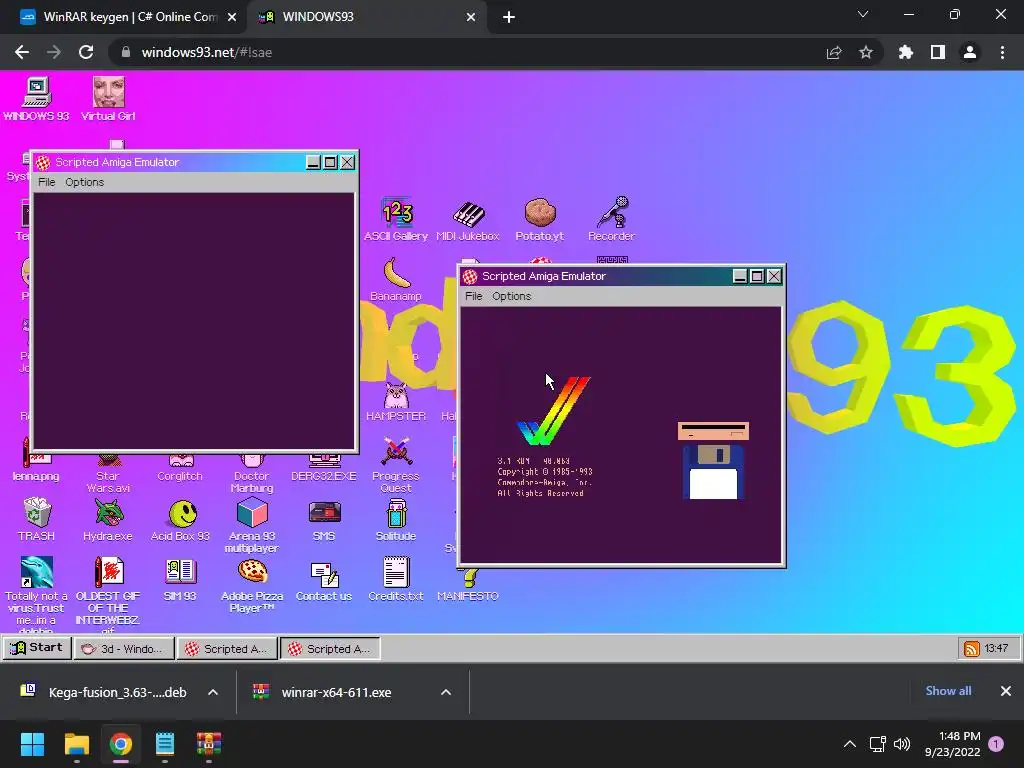Open the Kega-fusion_3.63 .deb downloaded file
The image size is (1024, 768).
(104, 692)
